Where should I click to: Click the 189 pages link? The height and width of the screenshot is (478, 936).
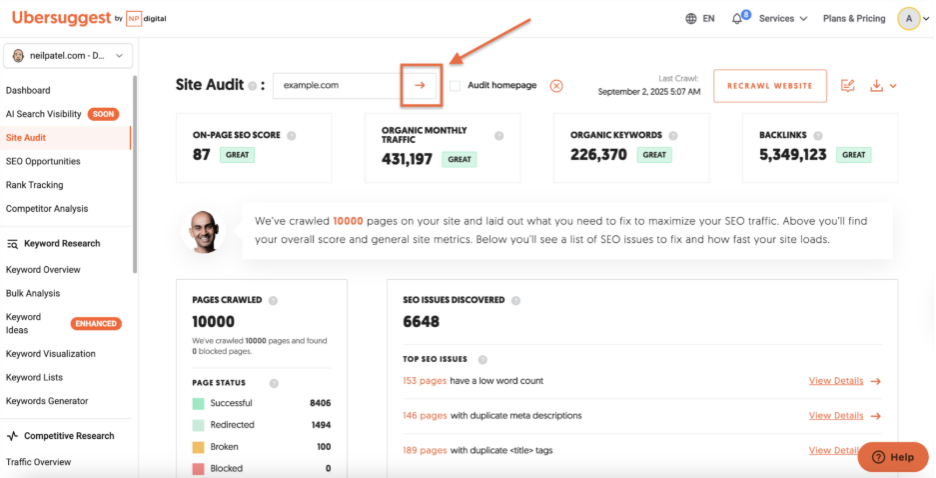(425, 451)
